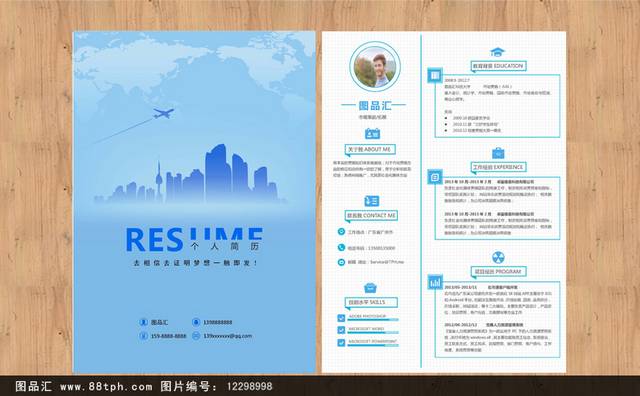
Task: Click the square document icon beside experience box
Action: (435, 177)
